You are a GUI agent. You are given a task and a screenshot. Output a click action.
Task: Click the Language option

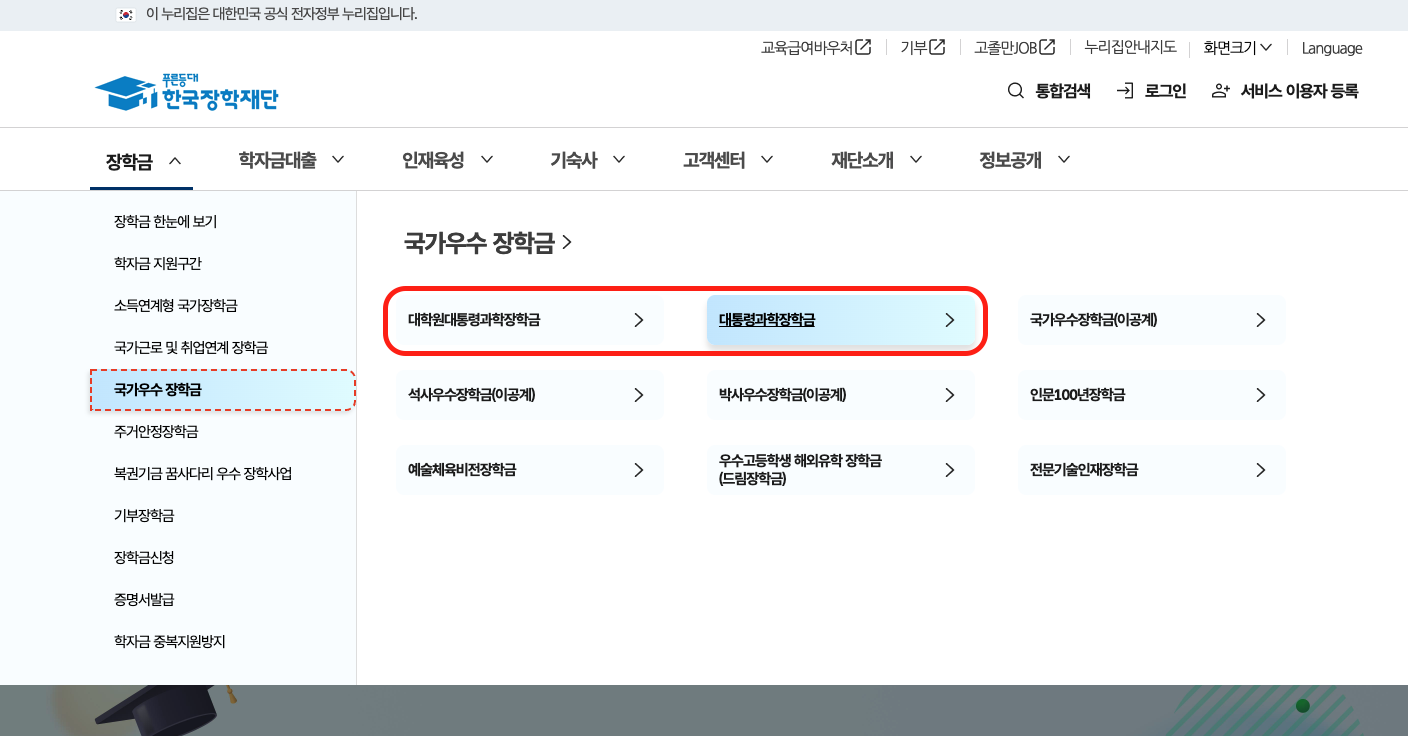pos(1331,48)
